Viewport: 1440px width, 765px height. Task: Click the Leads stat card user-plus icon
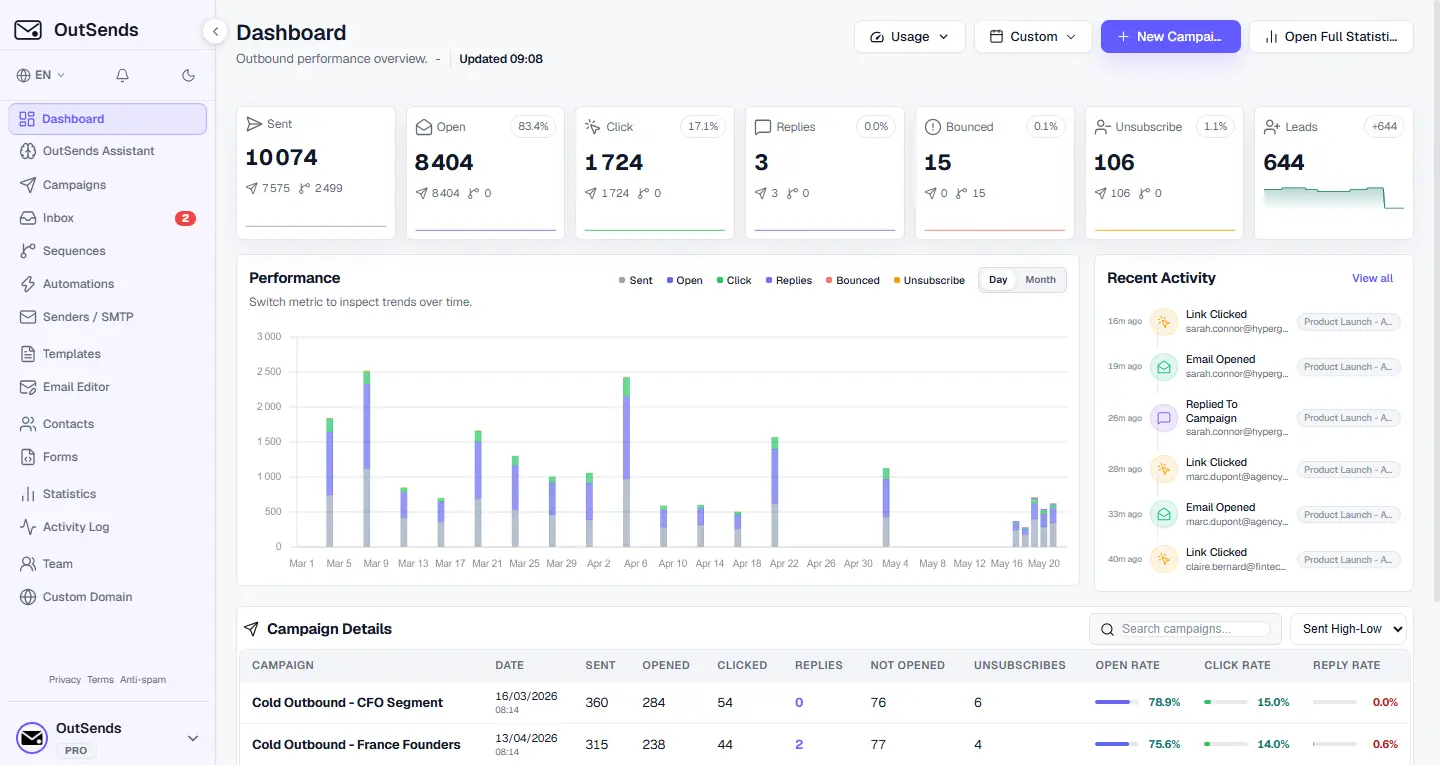click(1272, 127)
